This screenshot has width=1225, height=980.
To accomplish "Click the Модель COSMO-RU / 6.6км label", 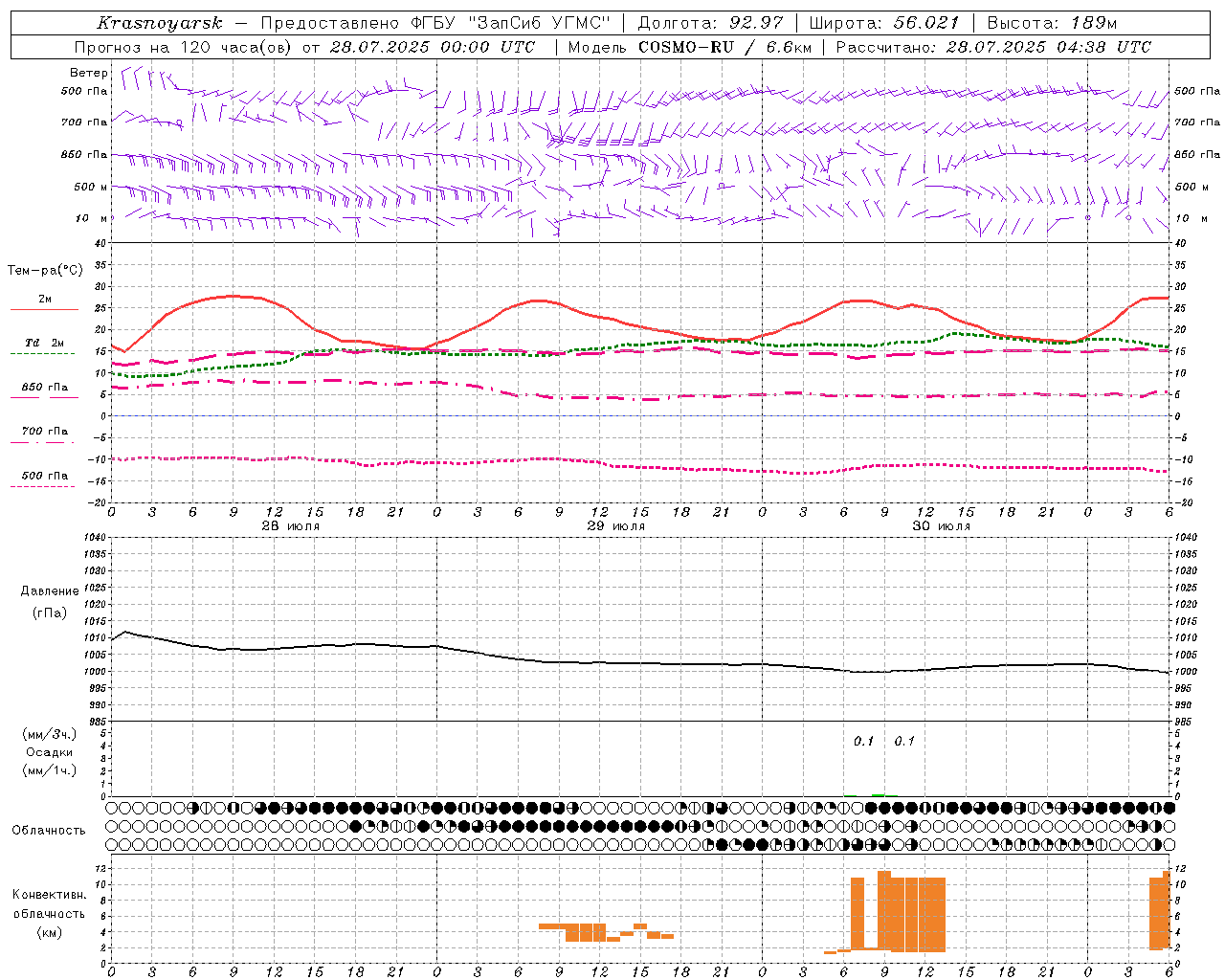I will [690, 47].
